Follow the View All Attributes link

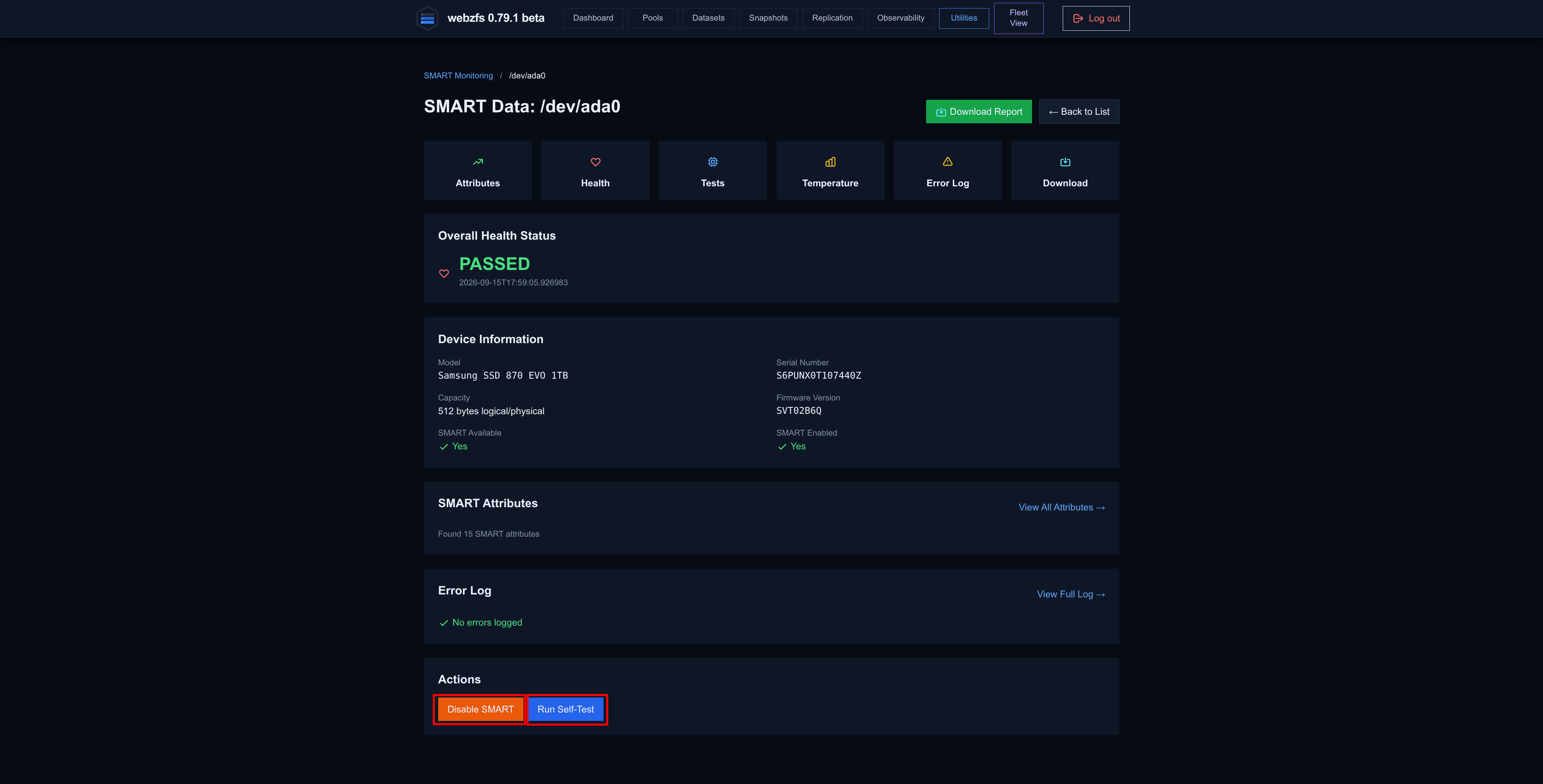[1062, 507]
